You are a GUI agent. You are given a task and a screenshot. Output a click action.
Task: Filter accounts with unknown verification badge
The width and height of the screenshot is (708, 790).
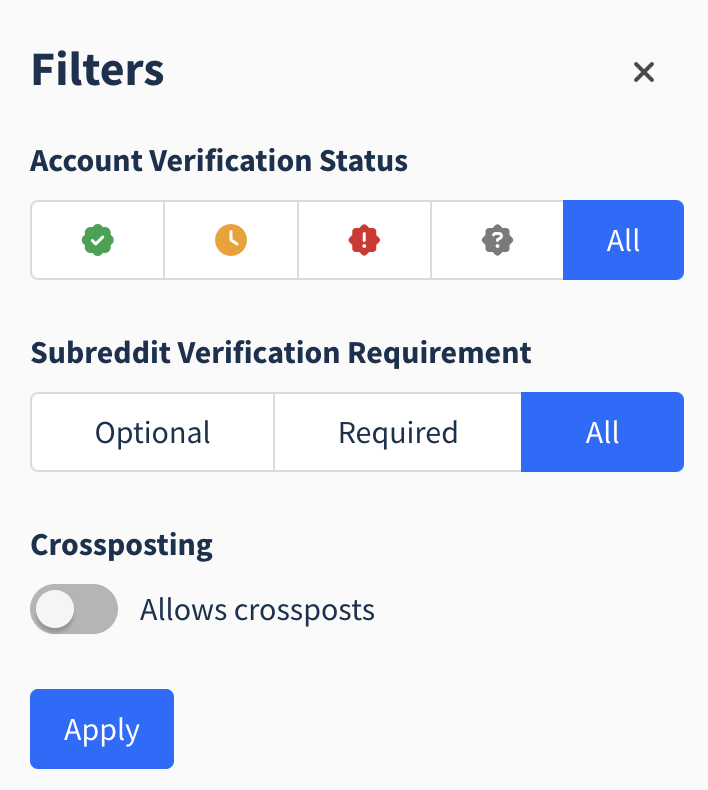[497, 240]
